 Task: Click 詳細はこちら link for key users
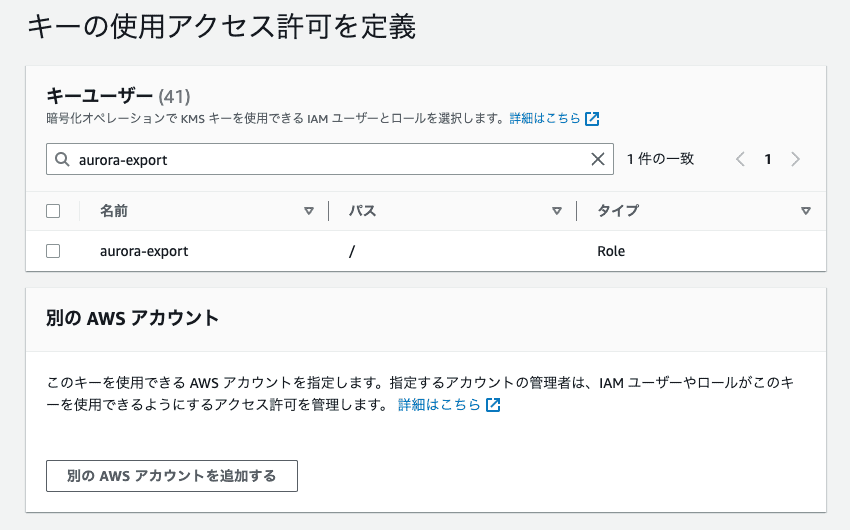(544, 119)
